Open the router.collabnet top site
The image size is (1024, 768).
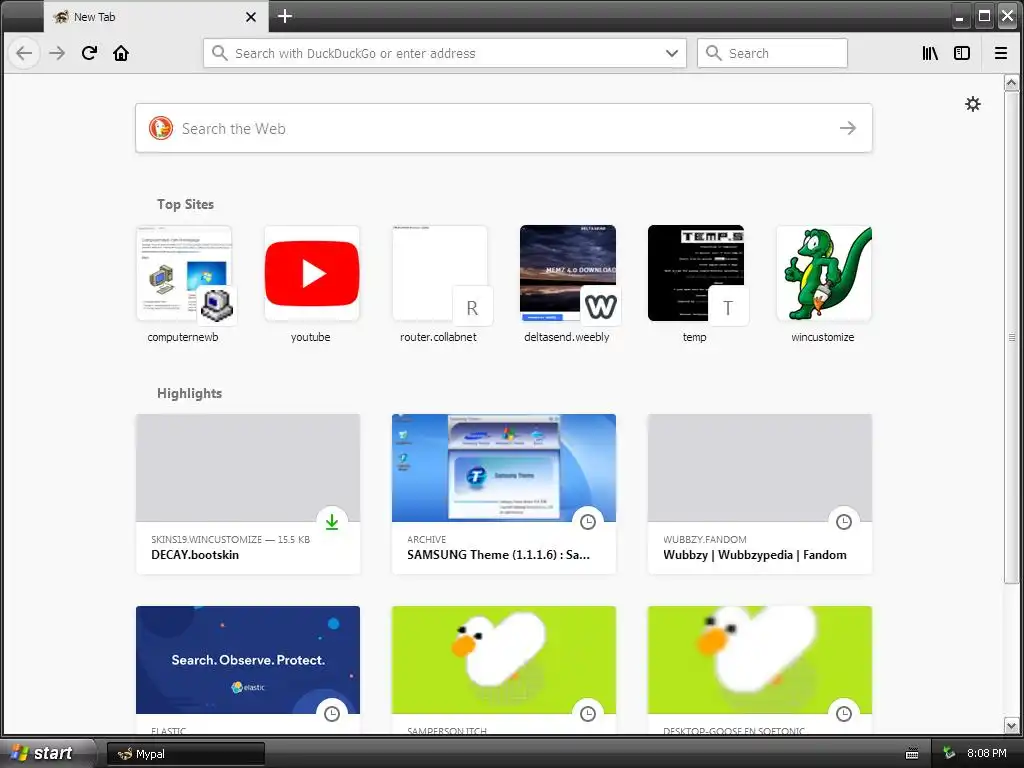(x=440, y=285)
